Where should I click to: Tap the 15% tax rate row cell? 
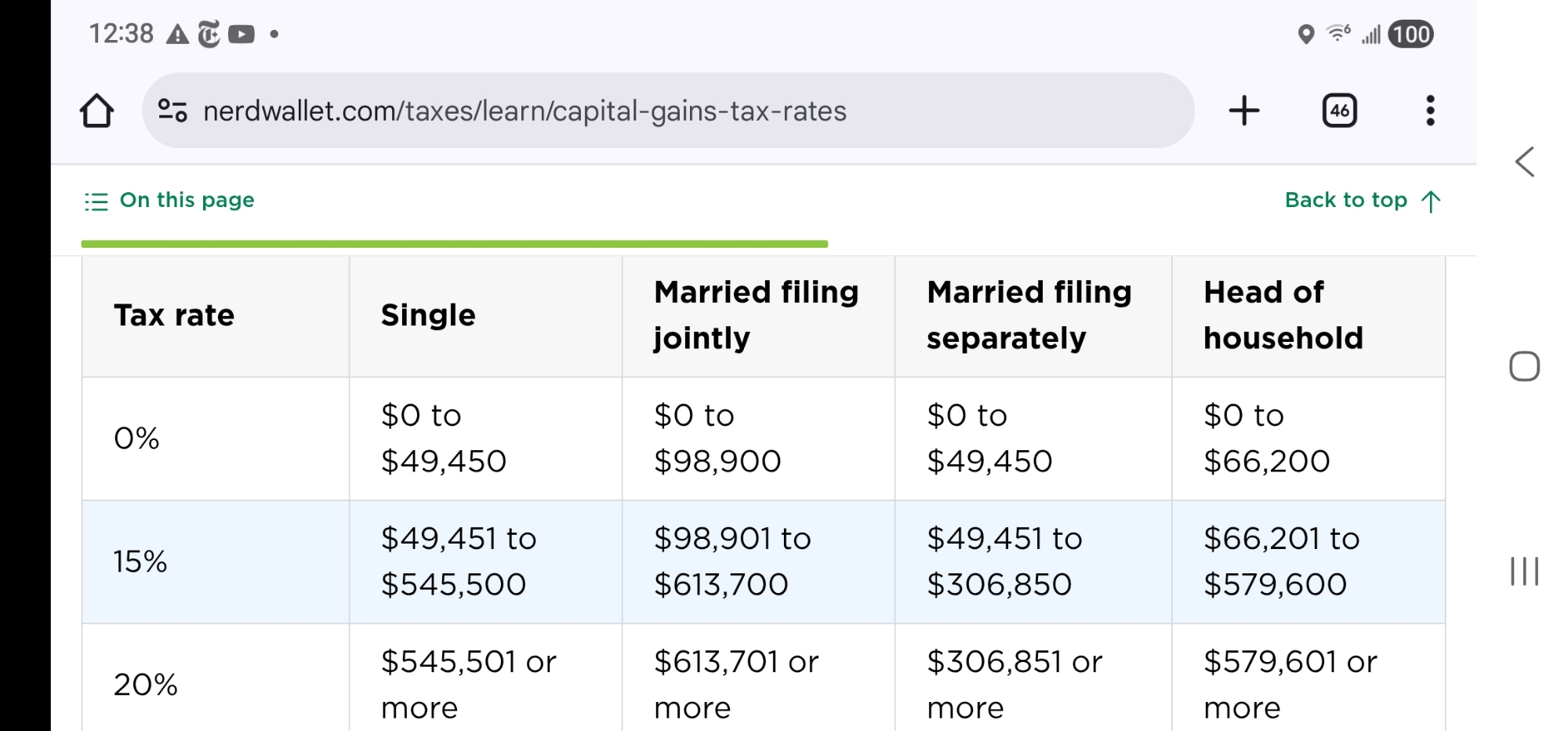pos(140,562)
